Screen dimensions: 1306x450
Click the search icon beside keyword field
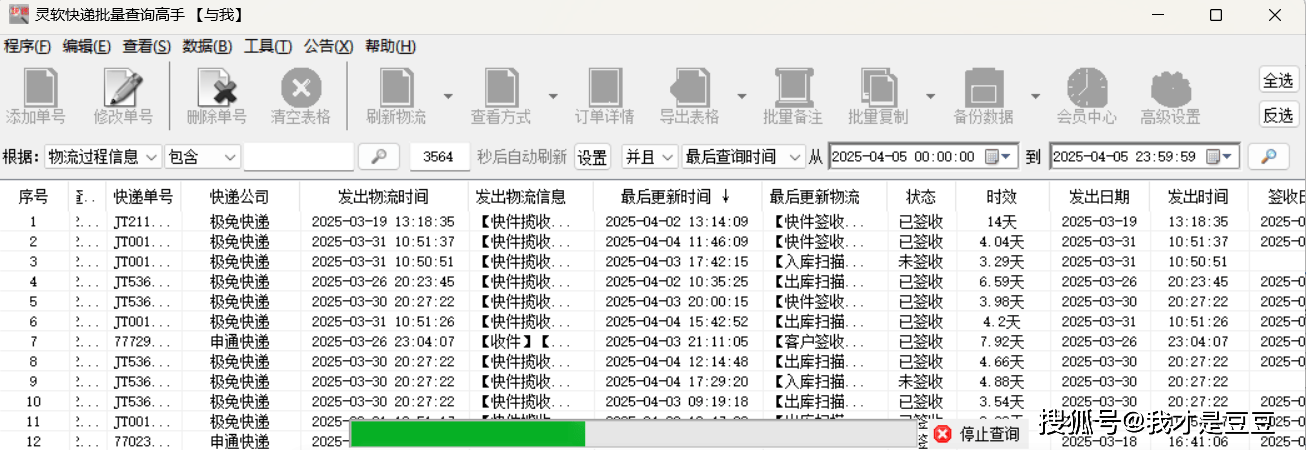(379, 157)
